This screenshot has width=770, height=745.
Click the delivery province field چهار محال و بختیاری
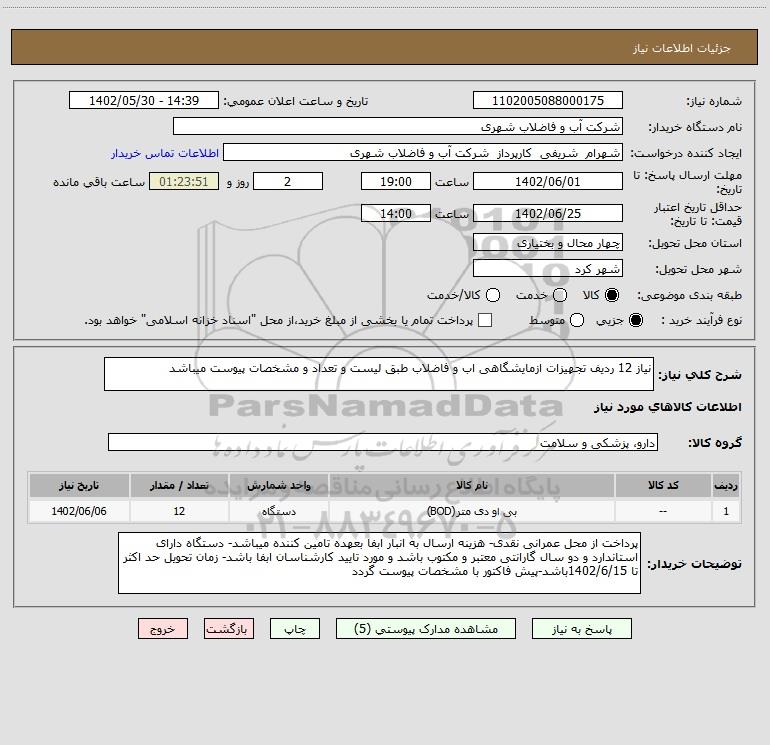(x=548, y=242)
